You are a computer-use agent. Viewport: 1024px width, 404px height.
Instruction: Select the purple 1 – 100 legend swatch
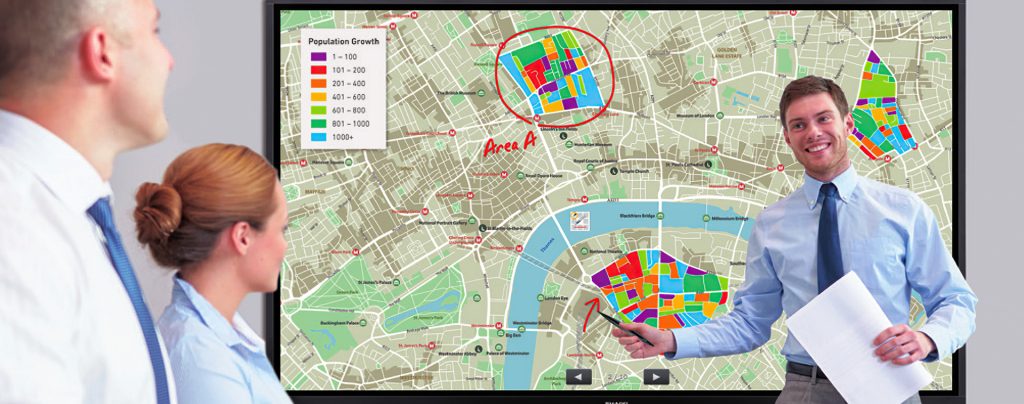318,57
